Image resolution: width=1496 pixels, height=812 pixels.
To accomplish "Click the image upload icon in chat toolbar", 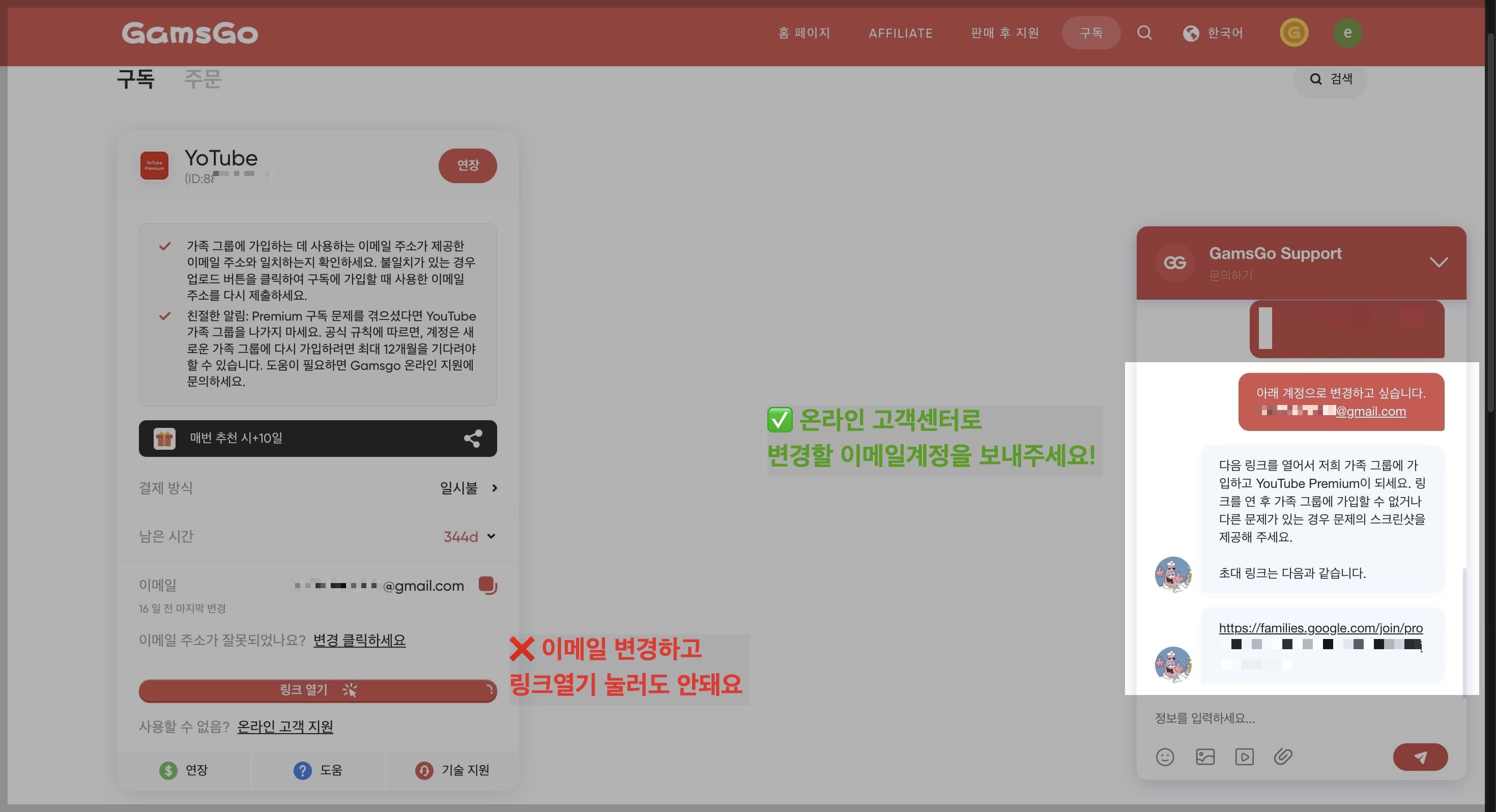I will 1205,757.
